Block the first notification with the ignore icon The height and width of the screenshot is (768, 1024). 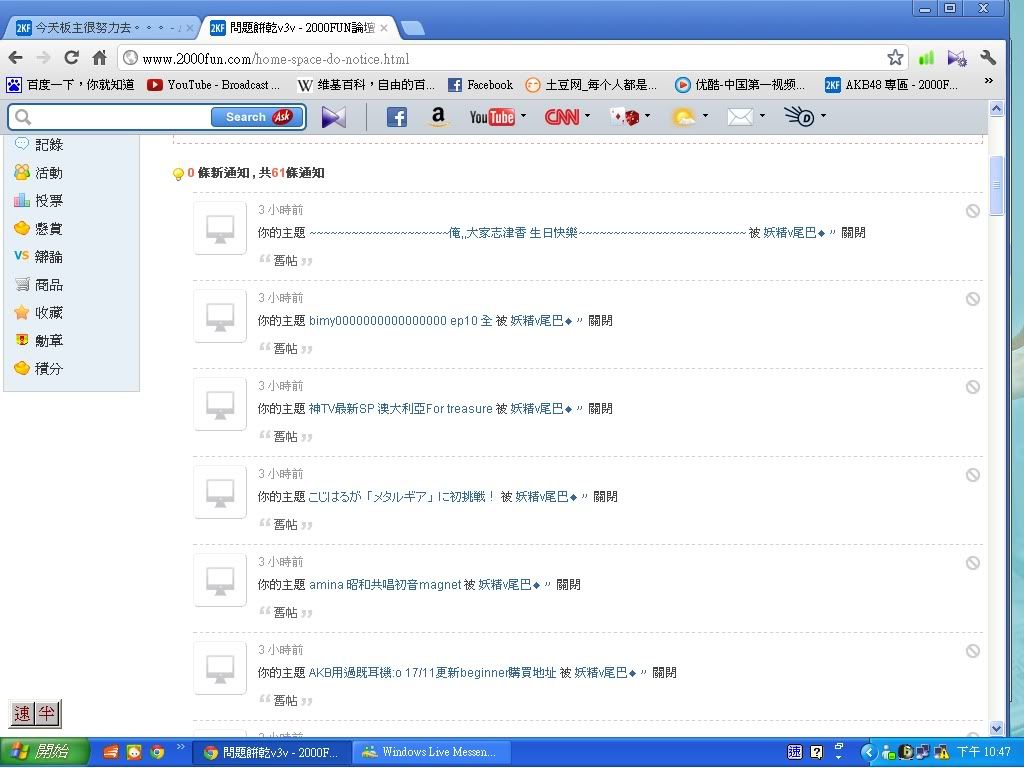(972, 211)
